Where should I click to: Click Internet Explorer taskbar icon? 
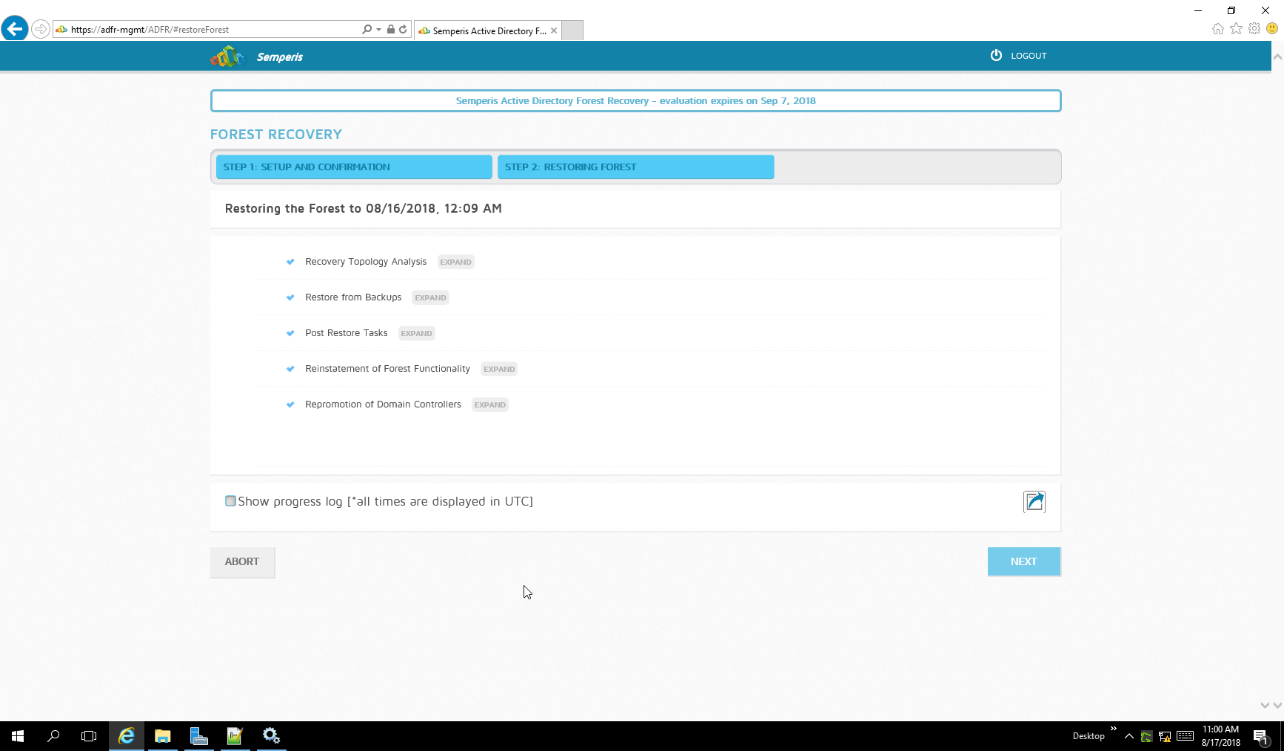tap(126, 736)
